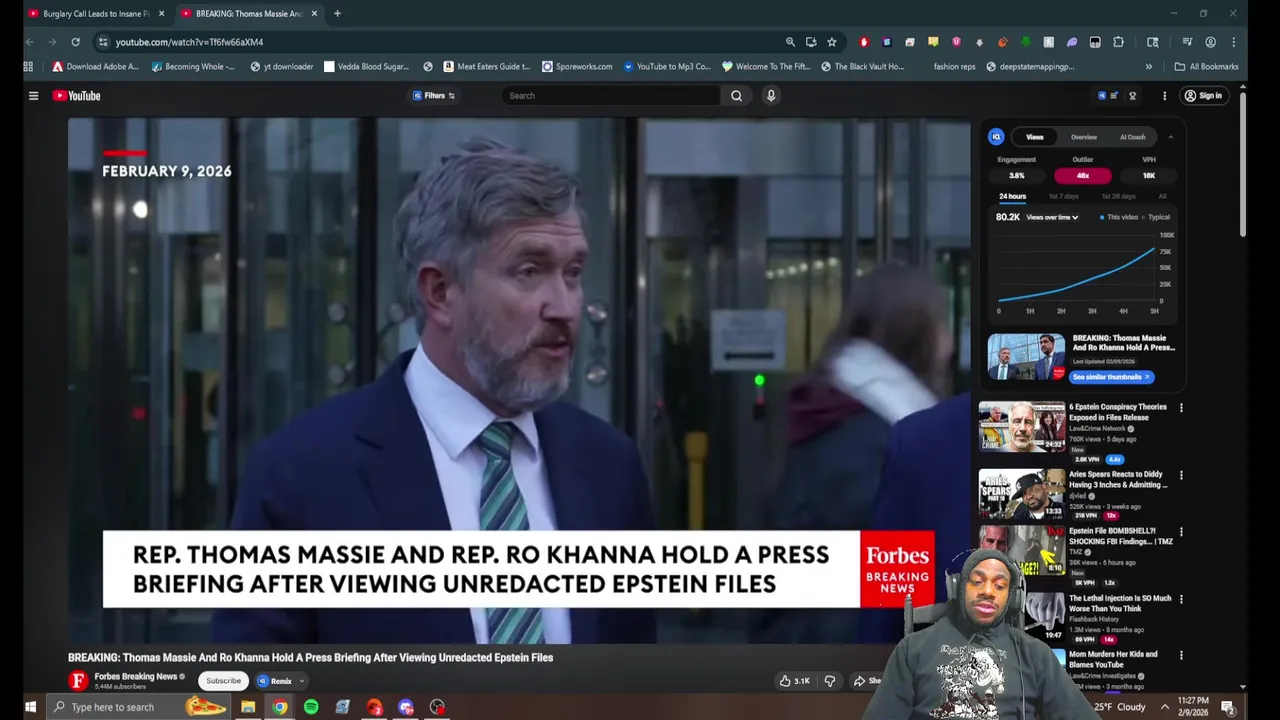Switch to the AI Coach tab
The image size is (1280, 720).
coord(1132,137)
